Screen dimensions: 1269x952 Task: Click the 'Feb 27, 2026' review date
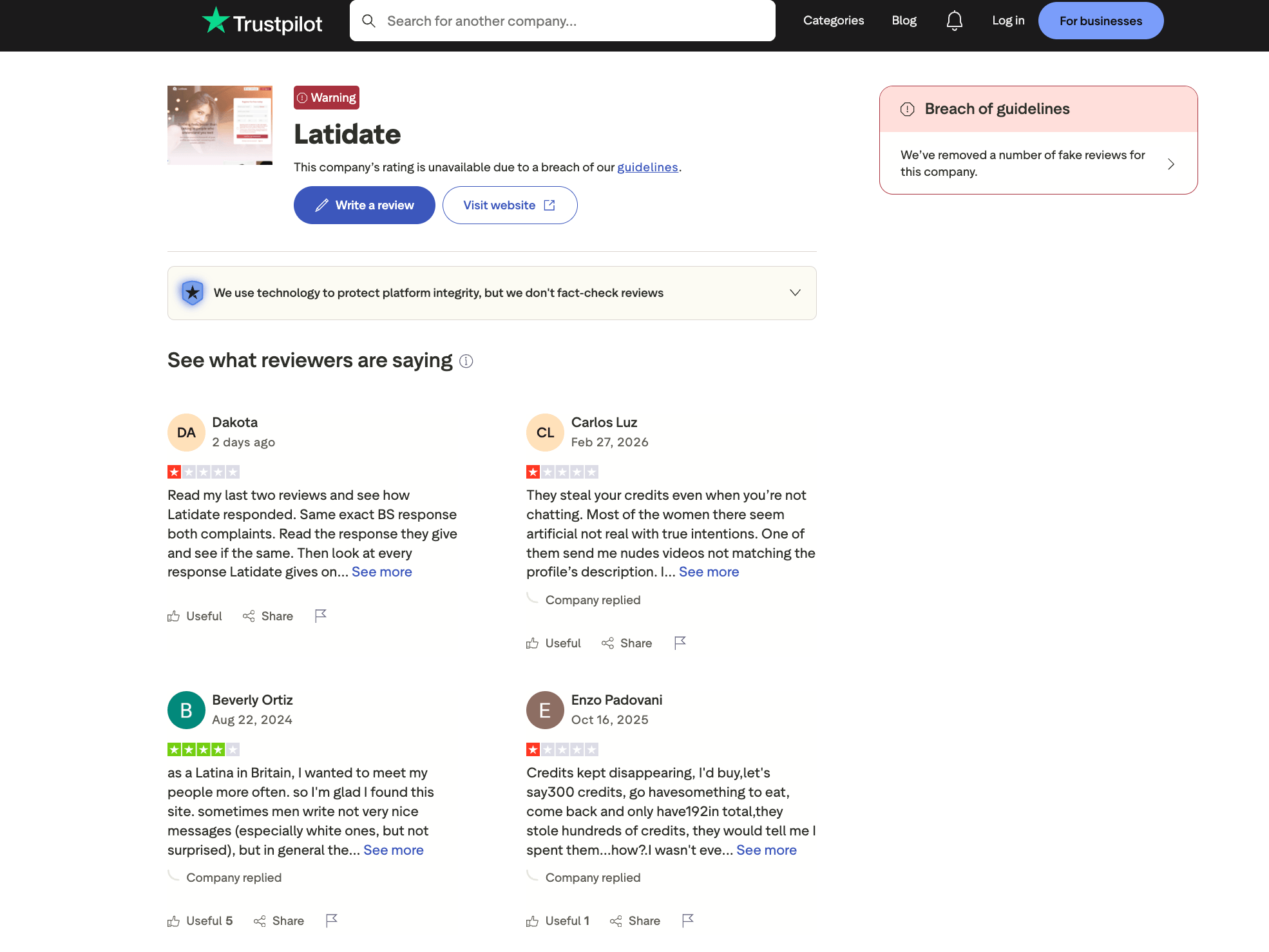[x=609, y=443]
